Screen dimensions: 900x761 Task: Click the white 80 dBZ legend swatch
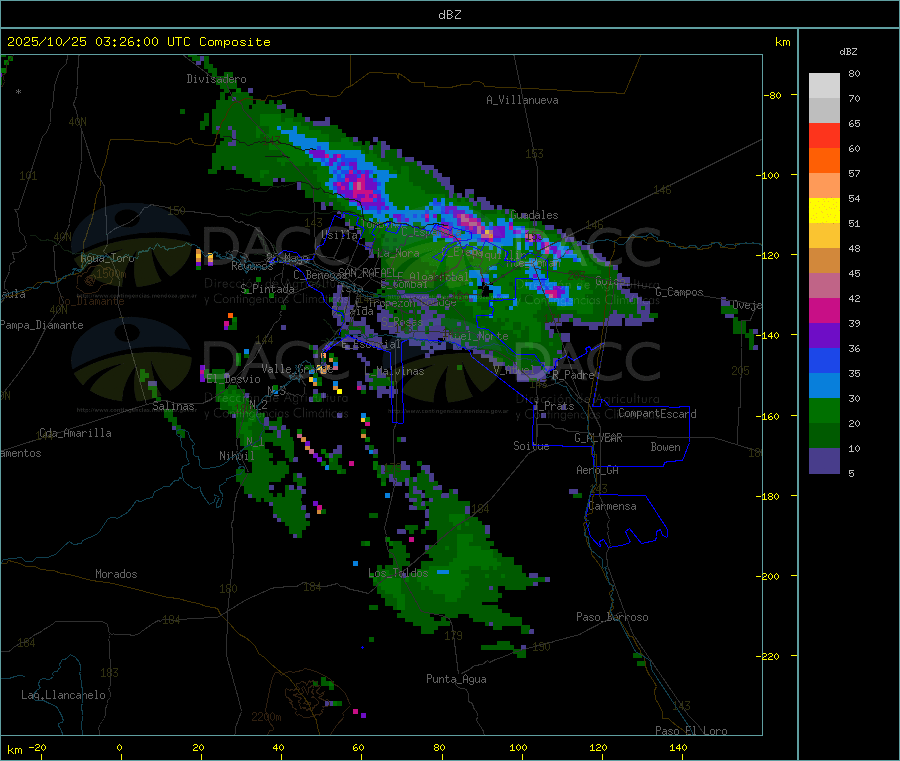click(824, 86)
